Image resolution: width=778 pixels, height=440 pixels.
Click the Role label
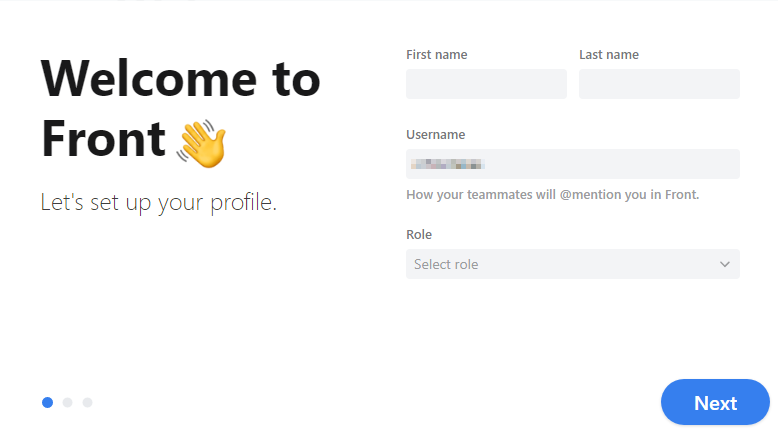point(419,234)
